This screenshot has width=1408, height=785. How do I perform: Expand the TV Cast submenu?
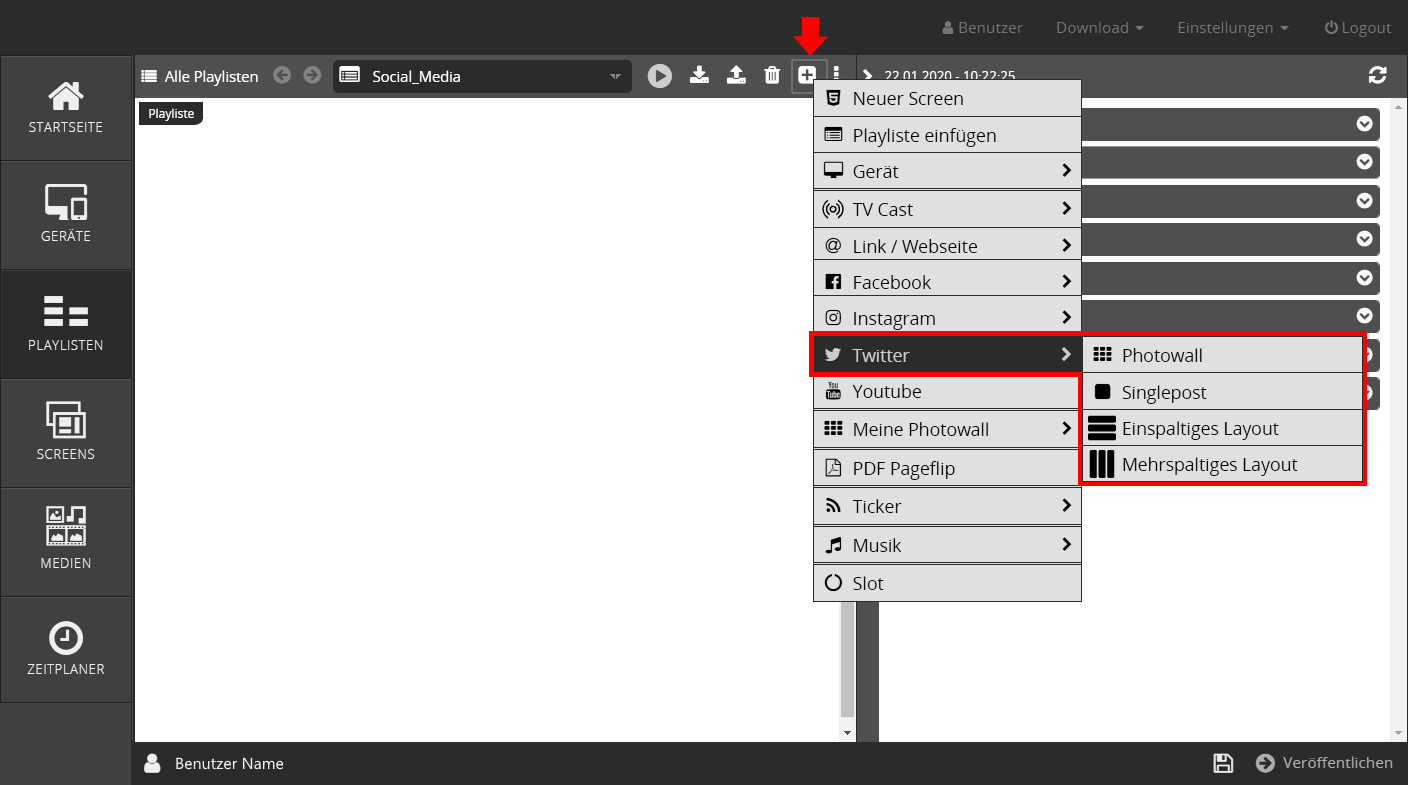(947, 209)
